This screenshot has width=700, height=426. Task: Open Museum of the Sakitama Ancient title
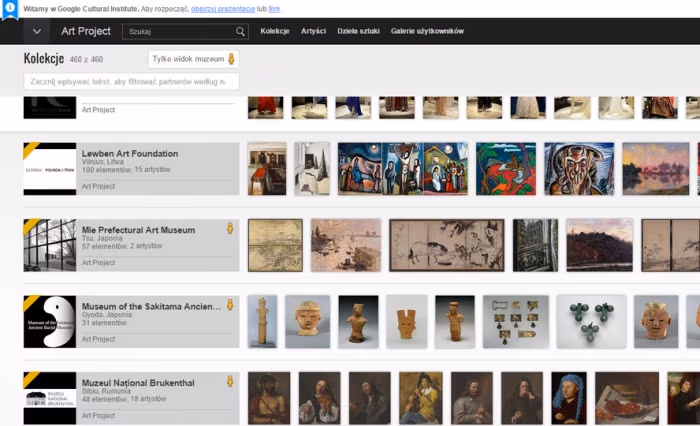151,306
